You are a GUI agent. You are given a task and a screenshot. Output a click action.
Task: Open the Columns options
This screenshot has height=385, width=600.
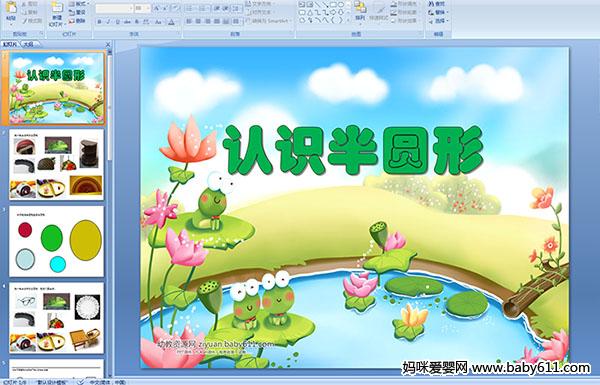(x=236, y=21)
